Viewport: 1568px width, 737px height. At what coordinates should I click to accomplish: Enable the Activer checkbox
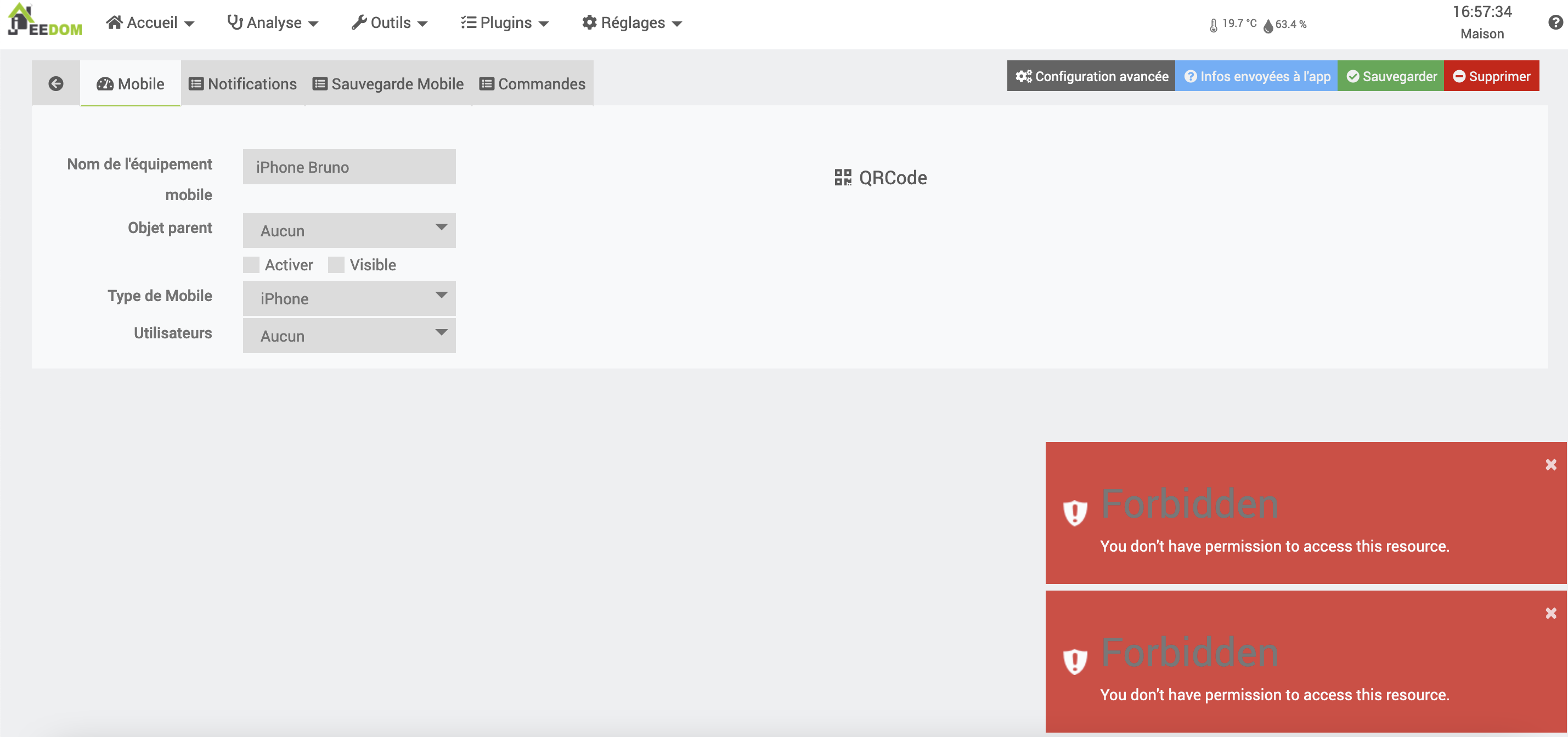pos(251,265)
